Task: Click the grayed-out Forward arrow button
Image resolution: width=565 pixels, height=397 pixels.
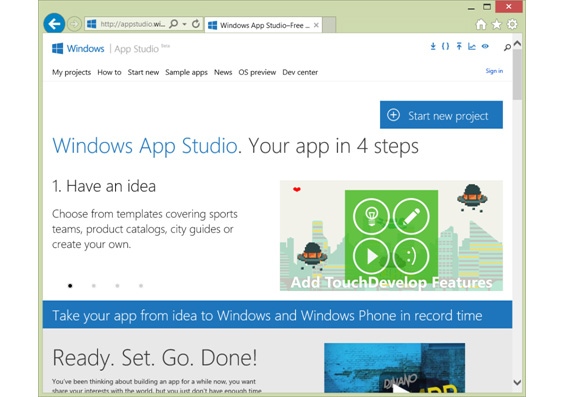Action: click(x=74, y=24)
